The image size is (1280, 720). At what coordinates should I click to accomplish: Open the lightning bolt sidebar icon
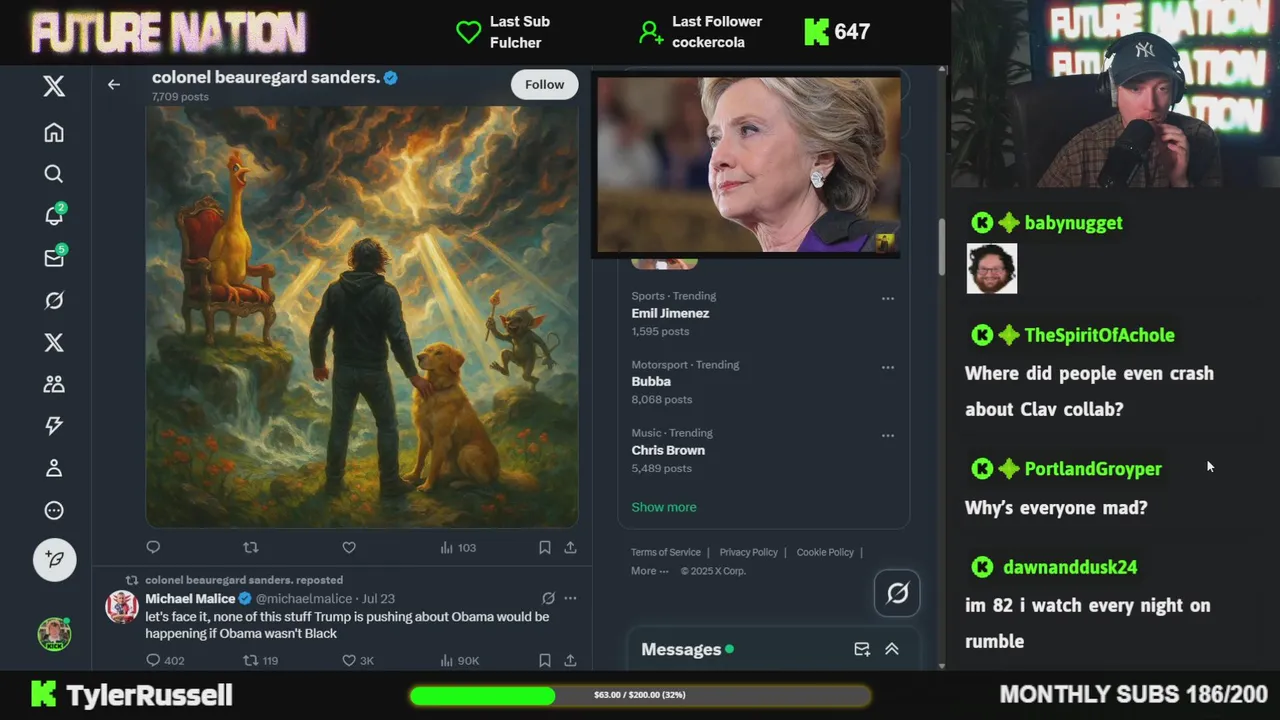54,426
